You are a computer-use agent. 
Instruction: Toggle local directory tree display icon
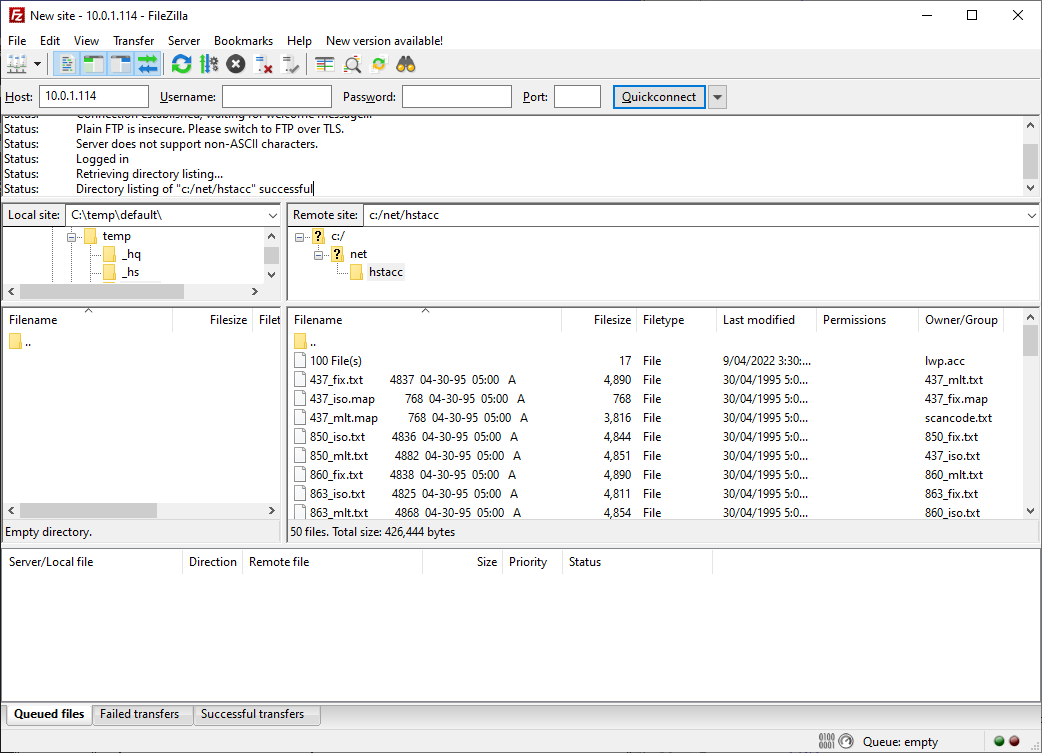point(93,64)
